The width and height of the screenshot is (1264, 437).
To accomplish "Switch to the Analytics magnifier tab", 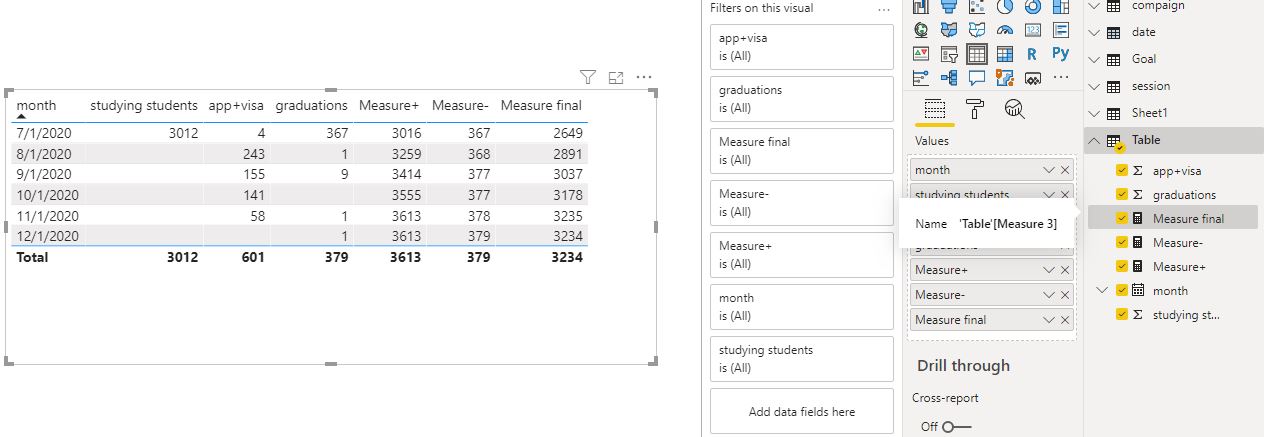I will (x=1014, y=109).
